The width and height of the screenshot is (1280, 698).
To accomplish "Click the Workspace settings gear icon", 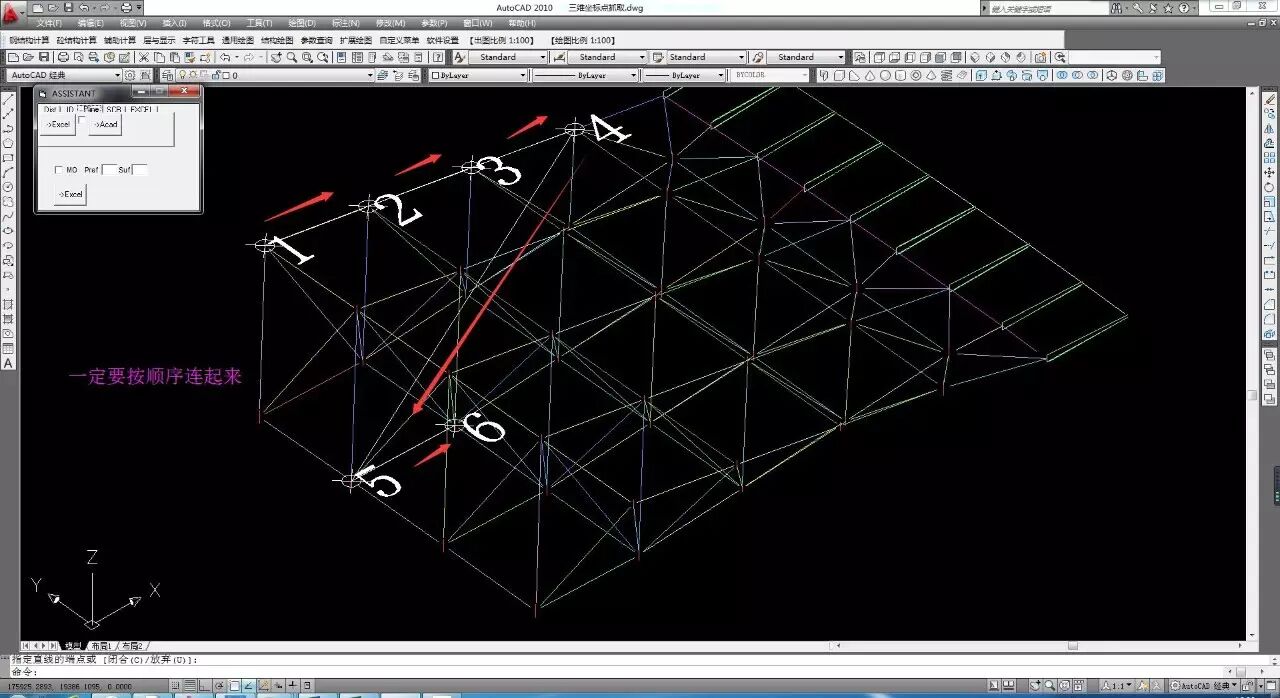I will pyautogui.click(x=130, y=75).
